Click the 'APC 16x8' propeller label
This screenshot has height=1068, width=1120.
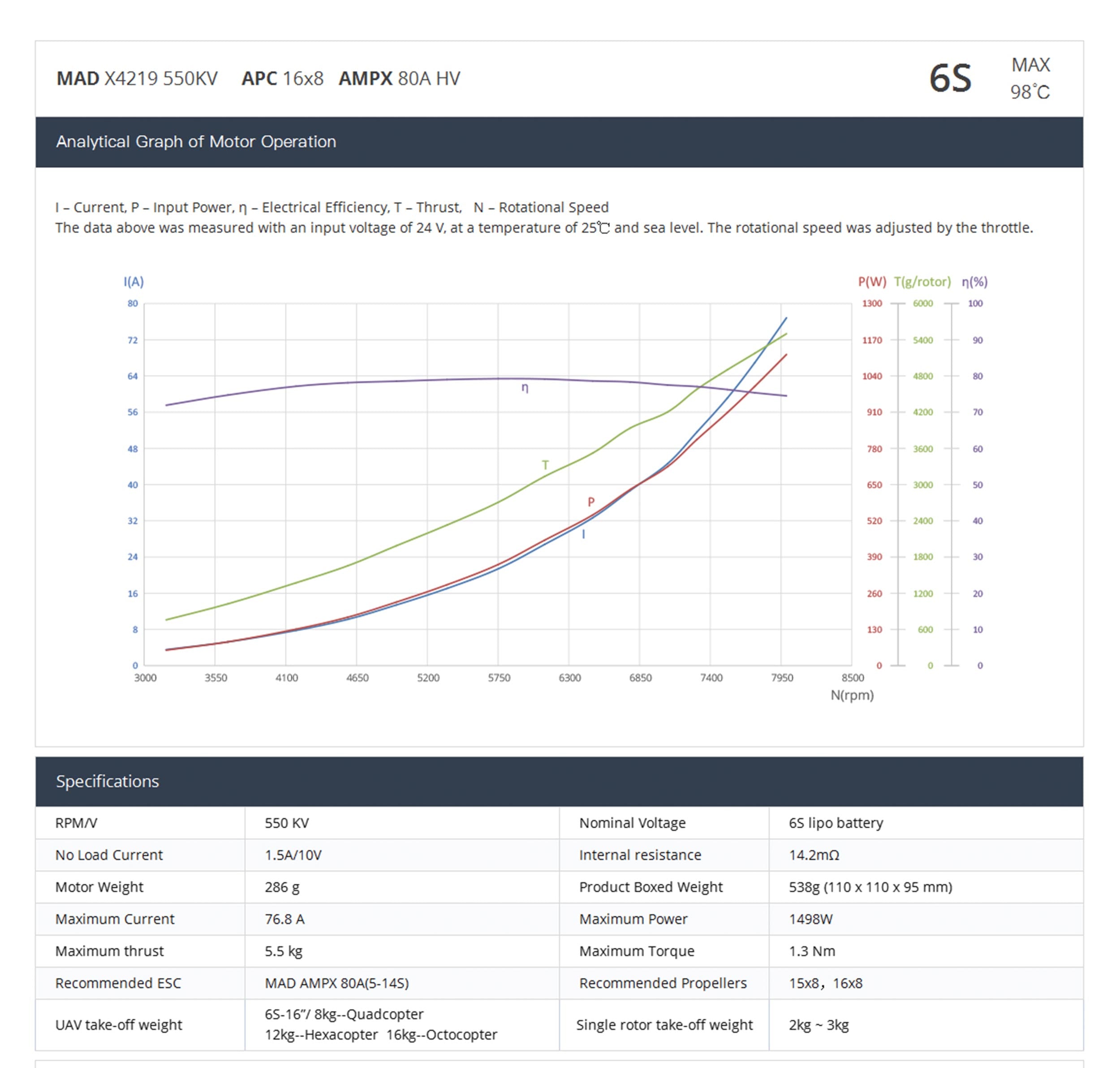[x=282, y=78]
